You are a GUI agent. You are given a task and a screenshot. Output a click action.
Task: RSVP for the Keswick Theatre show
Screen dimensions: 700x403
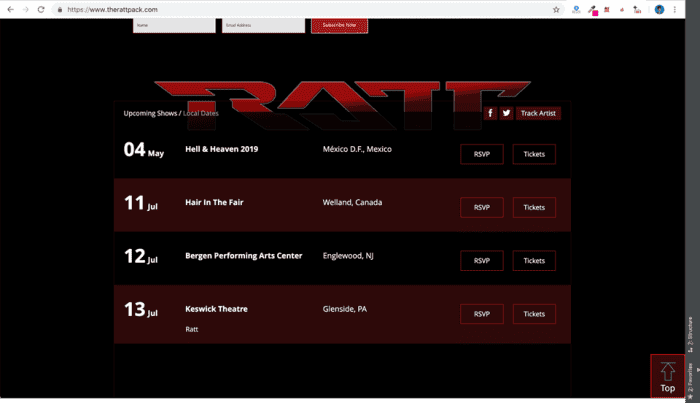pyautogui.click(x=481, y=314)
